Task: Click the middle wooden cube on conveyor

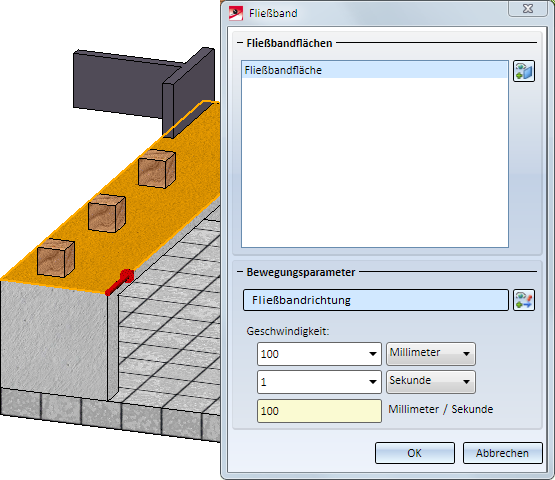Action: point(107,213)
